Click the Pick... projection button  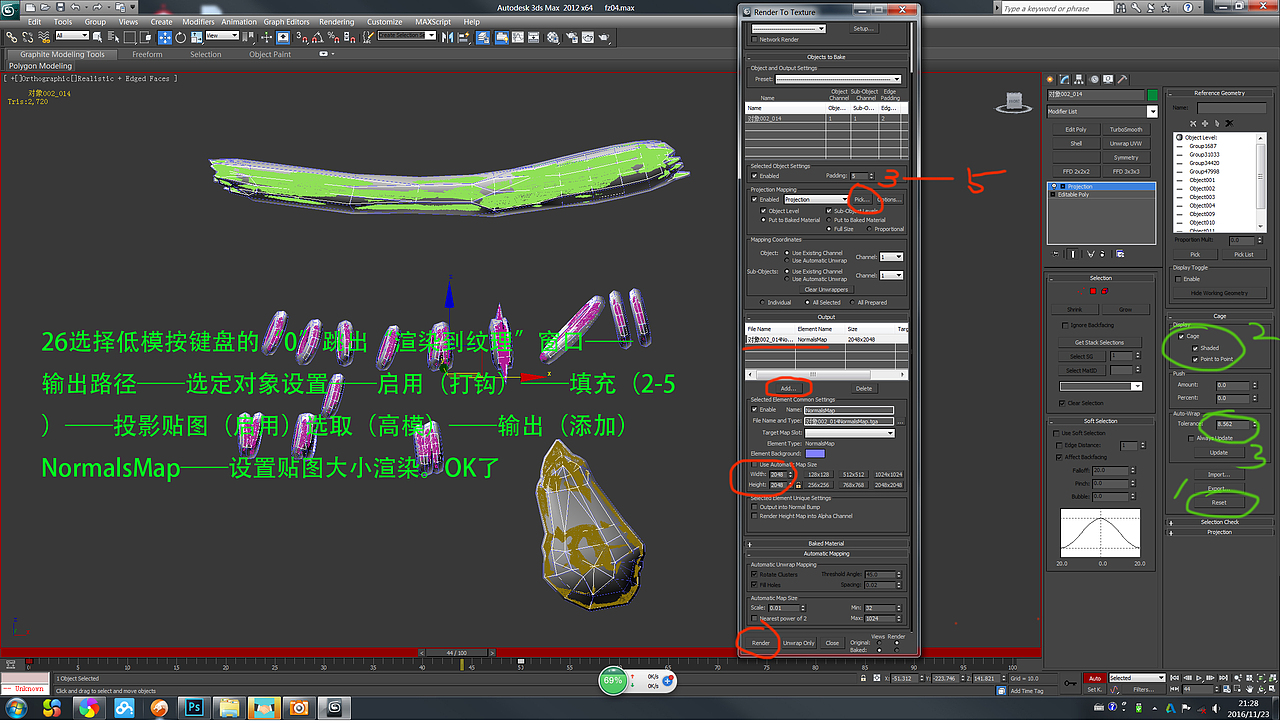pos(861,200)
